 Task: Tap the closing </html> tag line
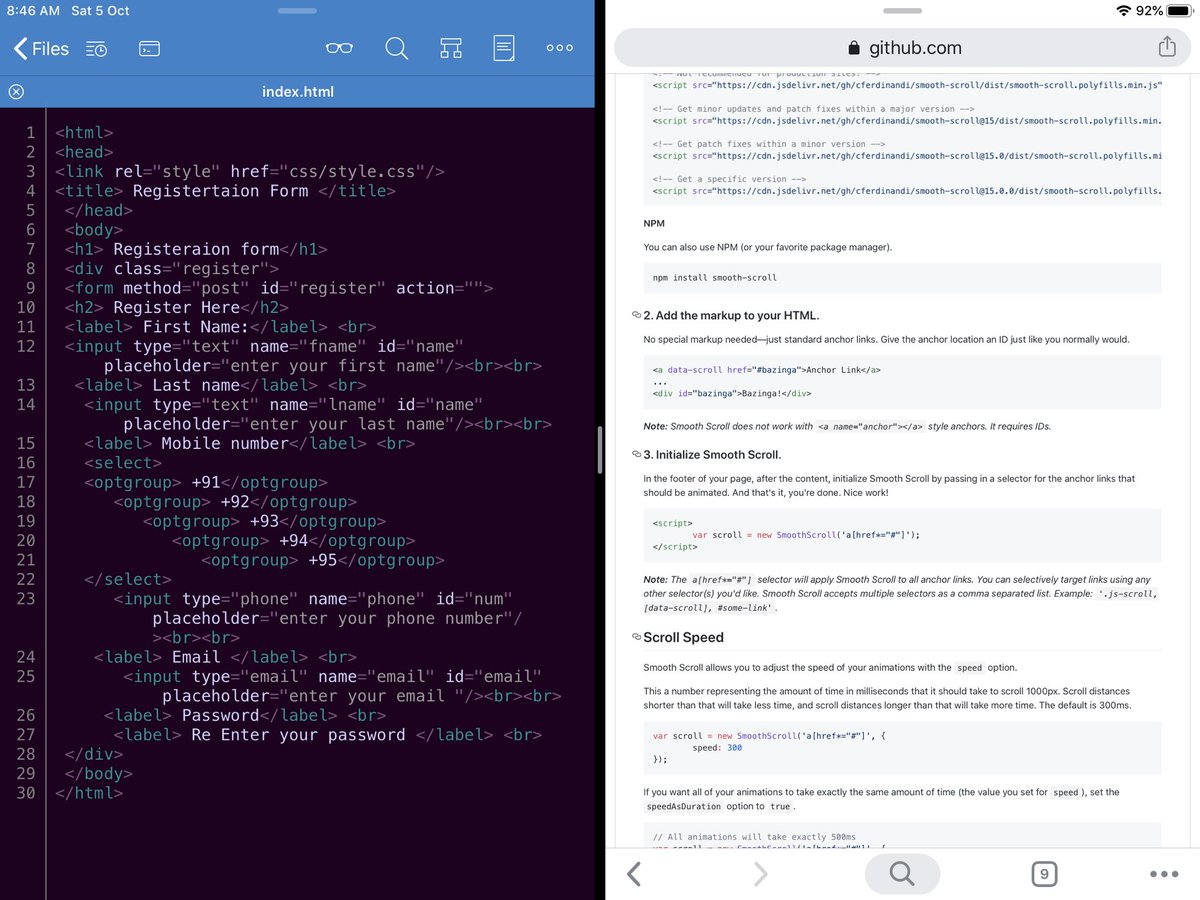click(x=89, y=793)
